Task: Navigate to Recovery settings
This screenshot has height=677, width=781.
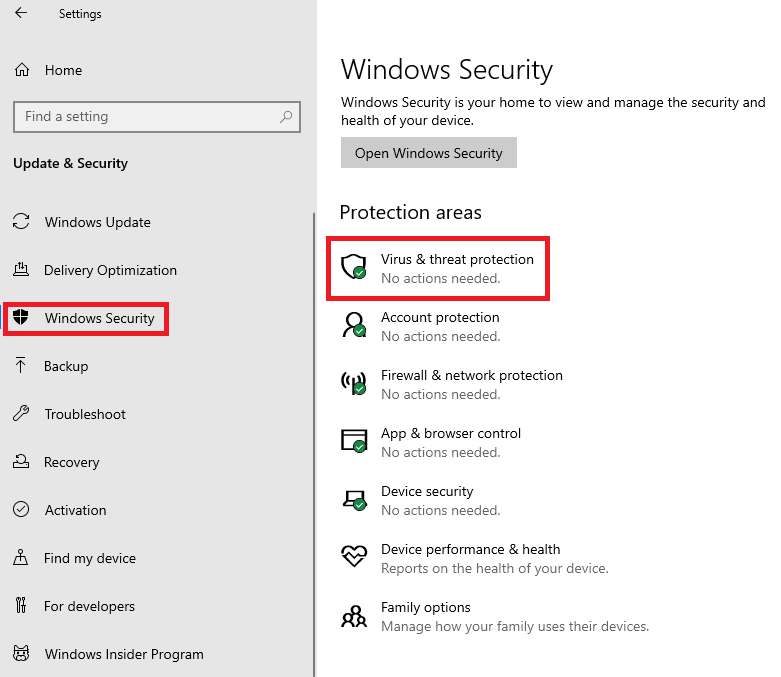Action: point(72,462)
